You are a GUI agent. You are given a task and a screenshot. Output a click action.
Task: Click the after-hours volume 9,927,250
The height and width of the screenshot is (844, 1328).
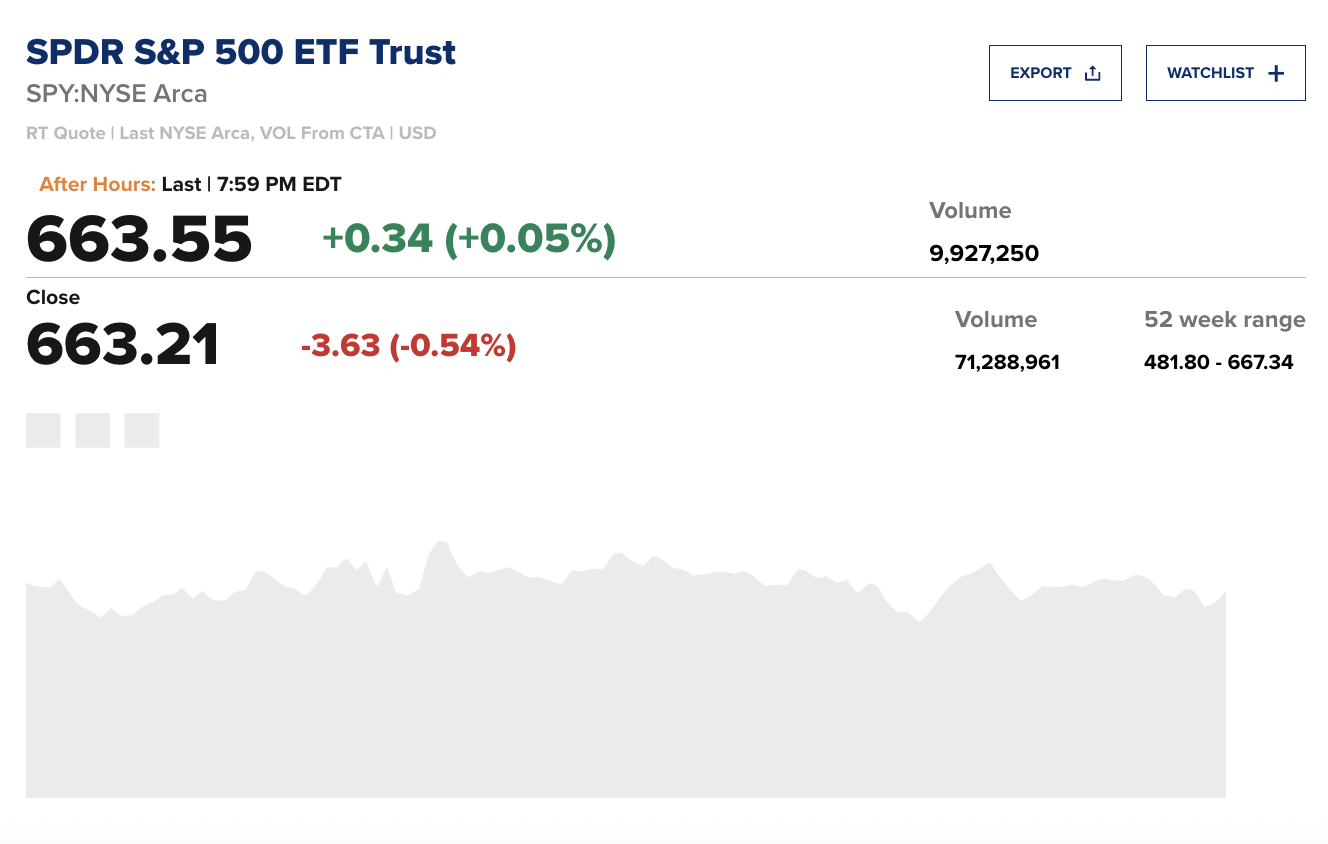coord(984,253)
